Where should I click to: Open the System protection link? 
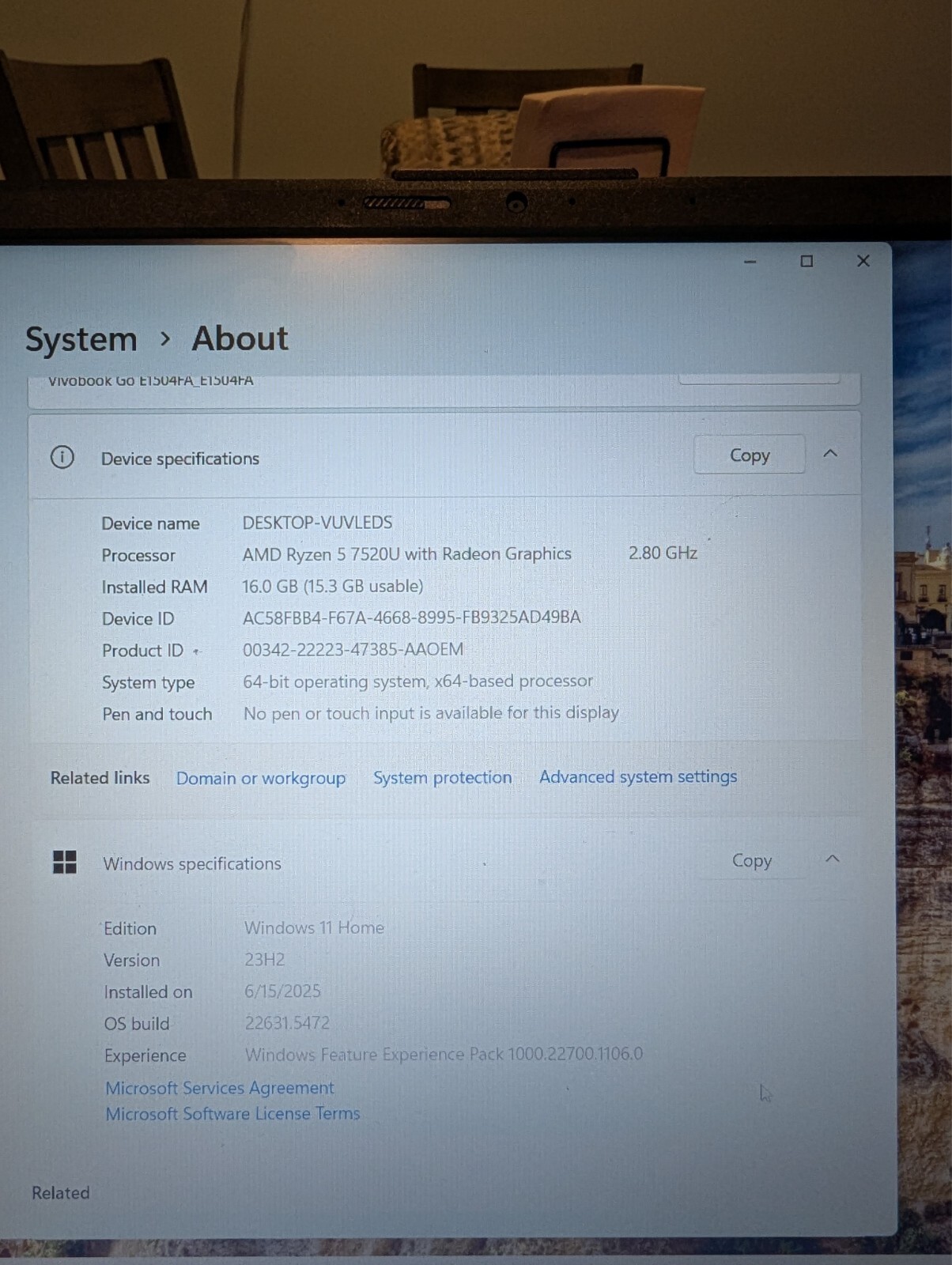[x=443, y=777]
